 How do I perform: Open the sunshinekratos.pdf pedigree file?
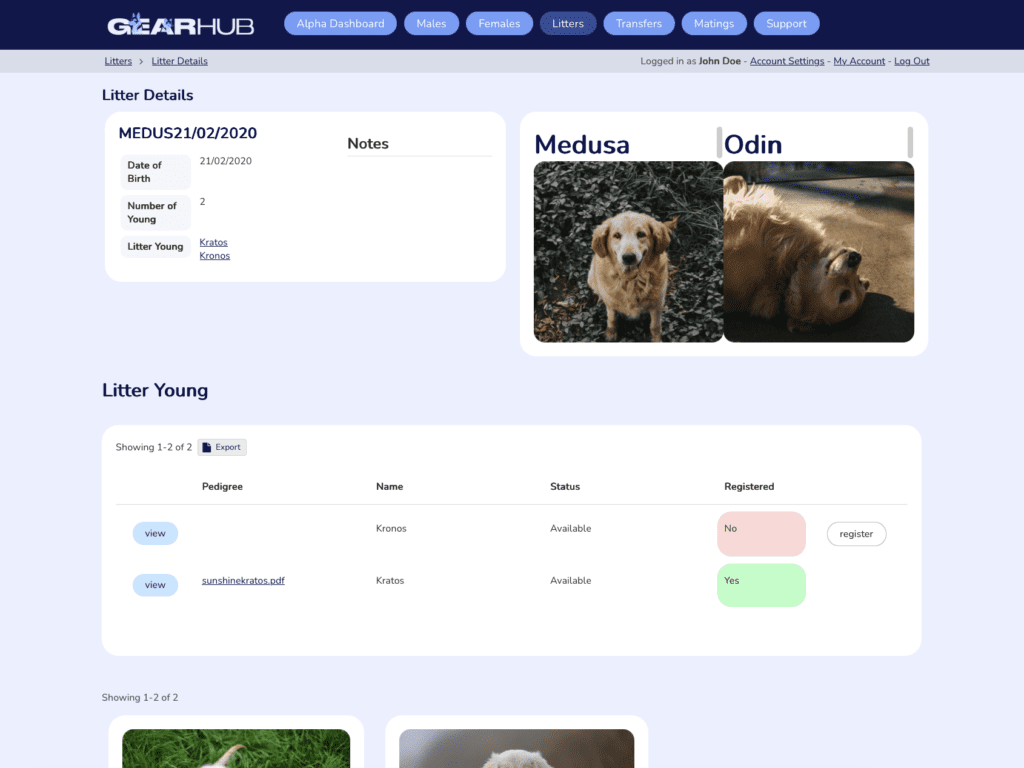pos(243,581)
